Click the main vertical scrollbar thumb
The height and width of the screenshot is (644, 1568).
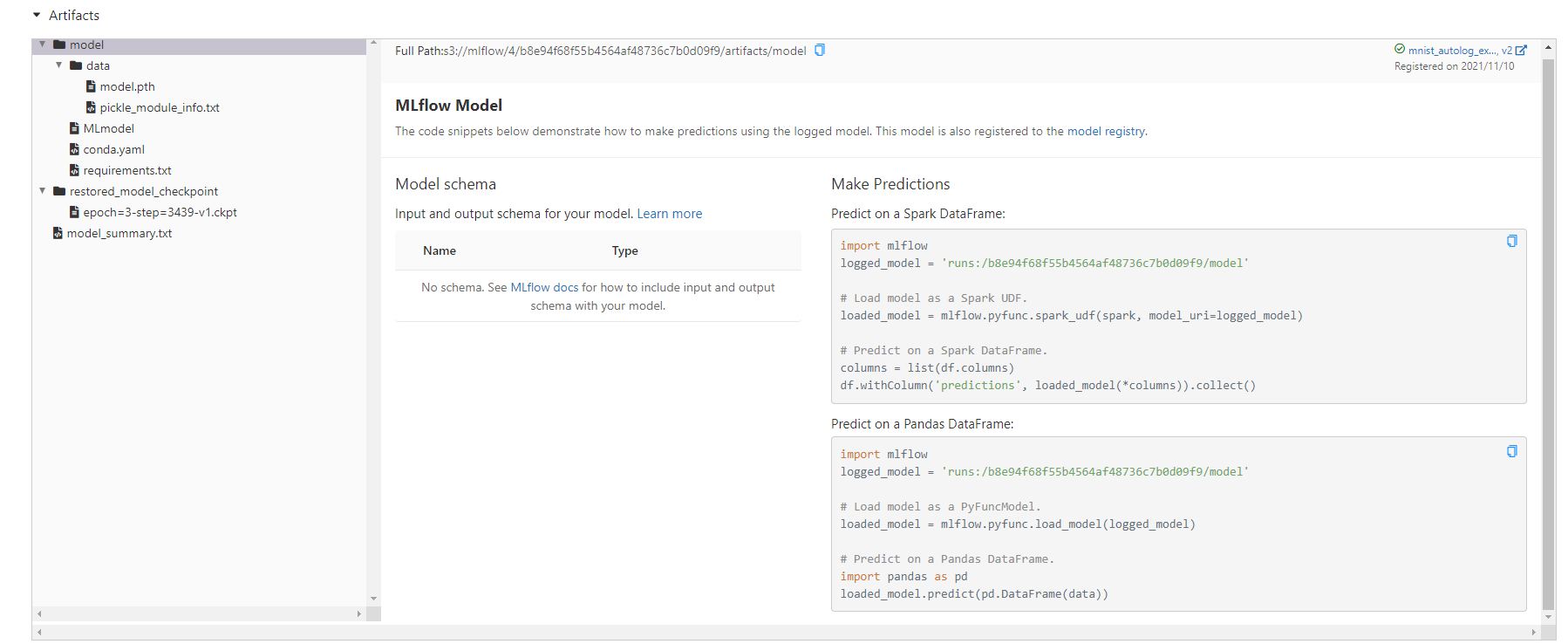(1549, 333)
